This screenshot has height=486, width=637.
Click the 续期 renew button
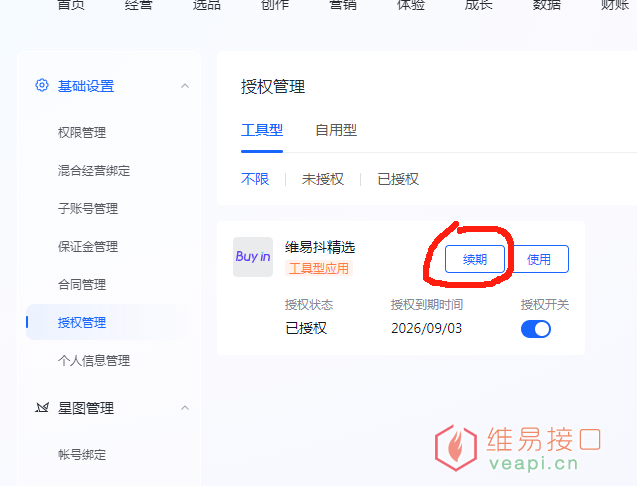tap(475, 259)
